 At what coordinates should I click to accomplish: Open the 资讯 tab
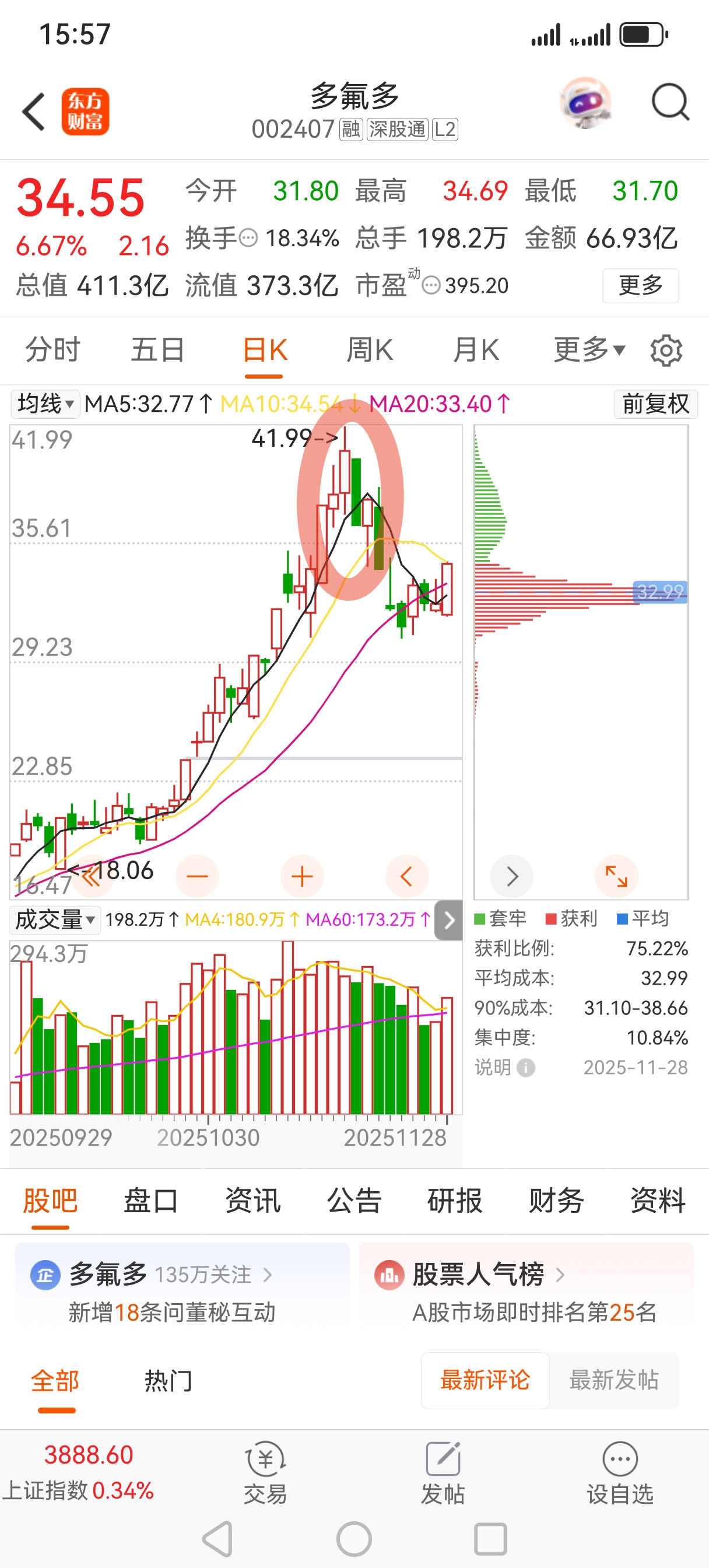[x=252, y=1201]
